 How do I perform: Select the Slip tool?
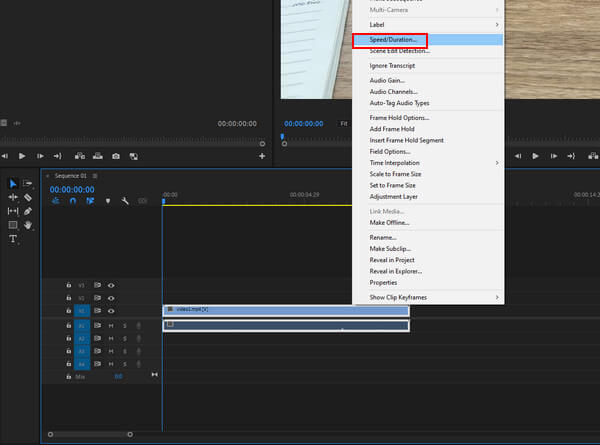[x=13, y=211]
